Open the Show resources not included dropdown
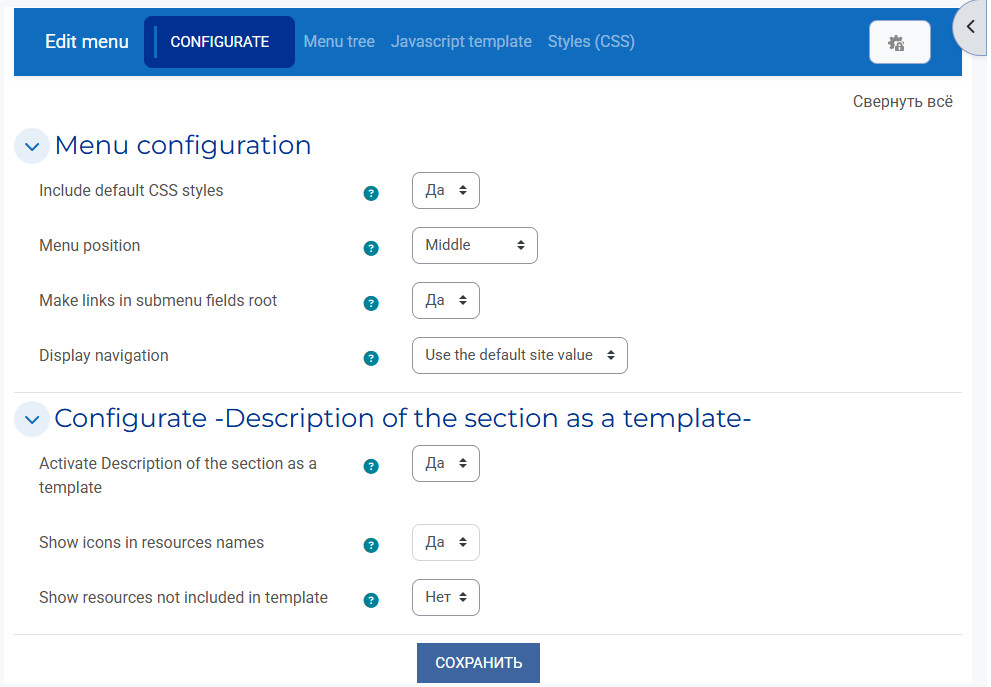This screenshot has height=687, width=991. (x=446, y=597)
